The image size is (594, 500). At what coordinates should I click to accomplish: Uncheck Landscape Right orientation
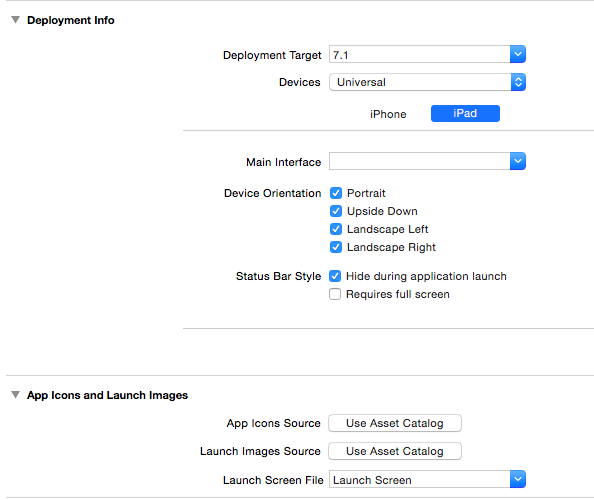pos(336,247)
